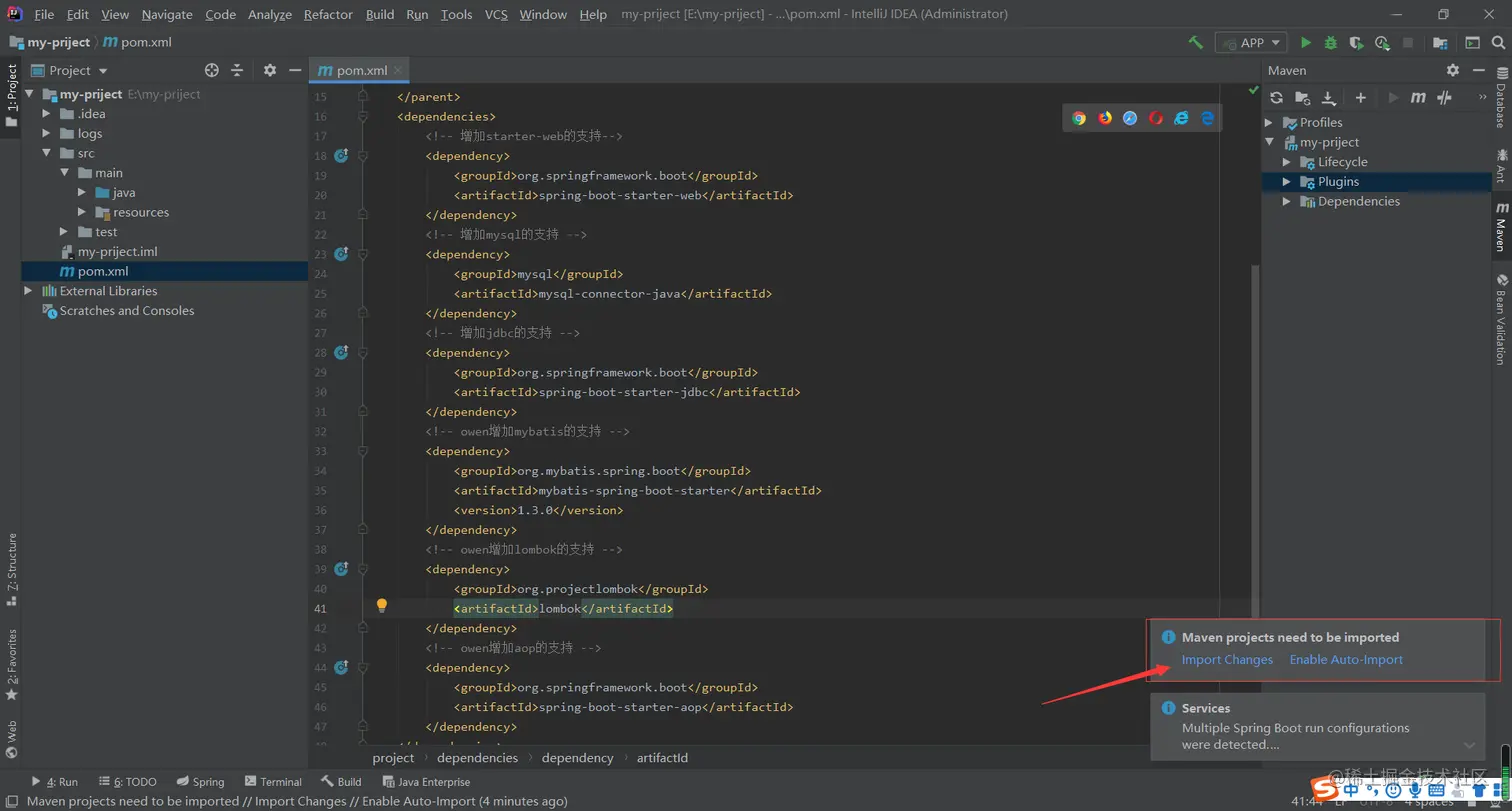Collapse the src folder
This screenshot has width=1512, height=811.
[x=46, y=153]
